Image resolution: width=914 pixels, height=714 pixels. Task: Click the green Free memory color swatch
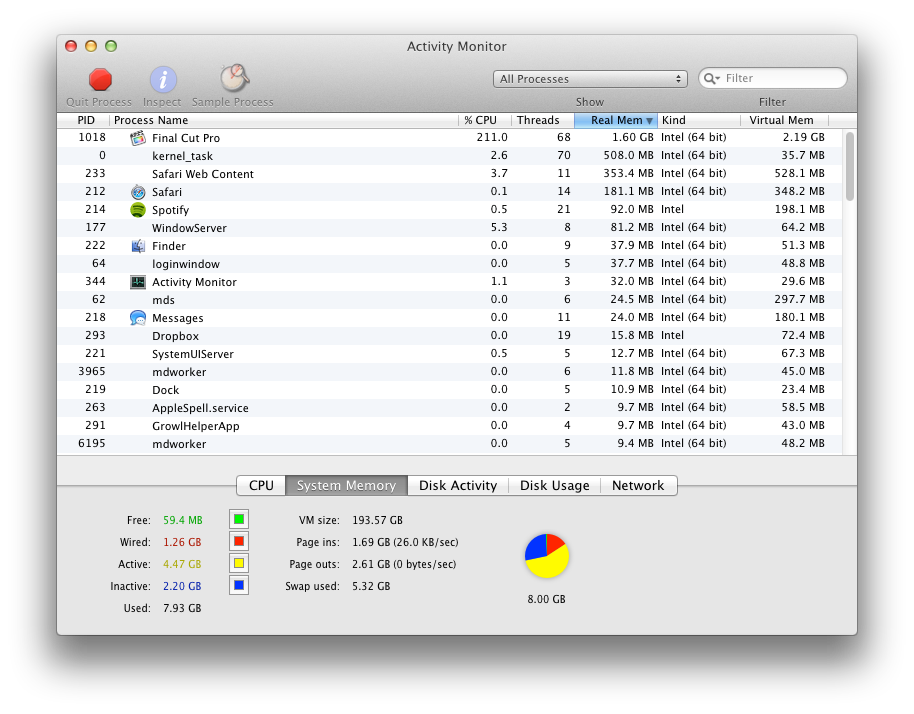pyautogui.click(x=239, y=519)
